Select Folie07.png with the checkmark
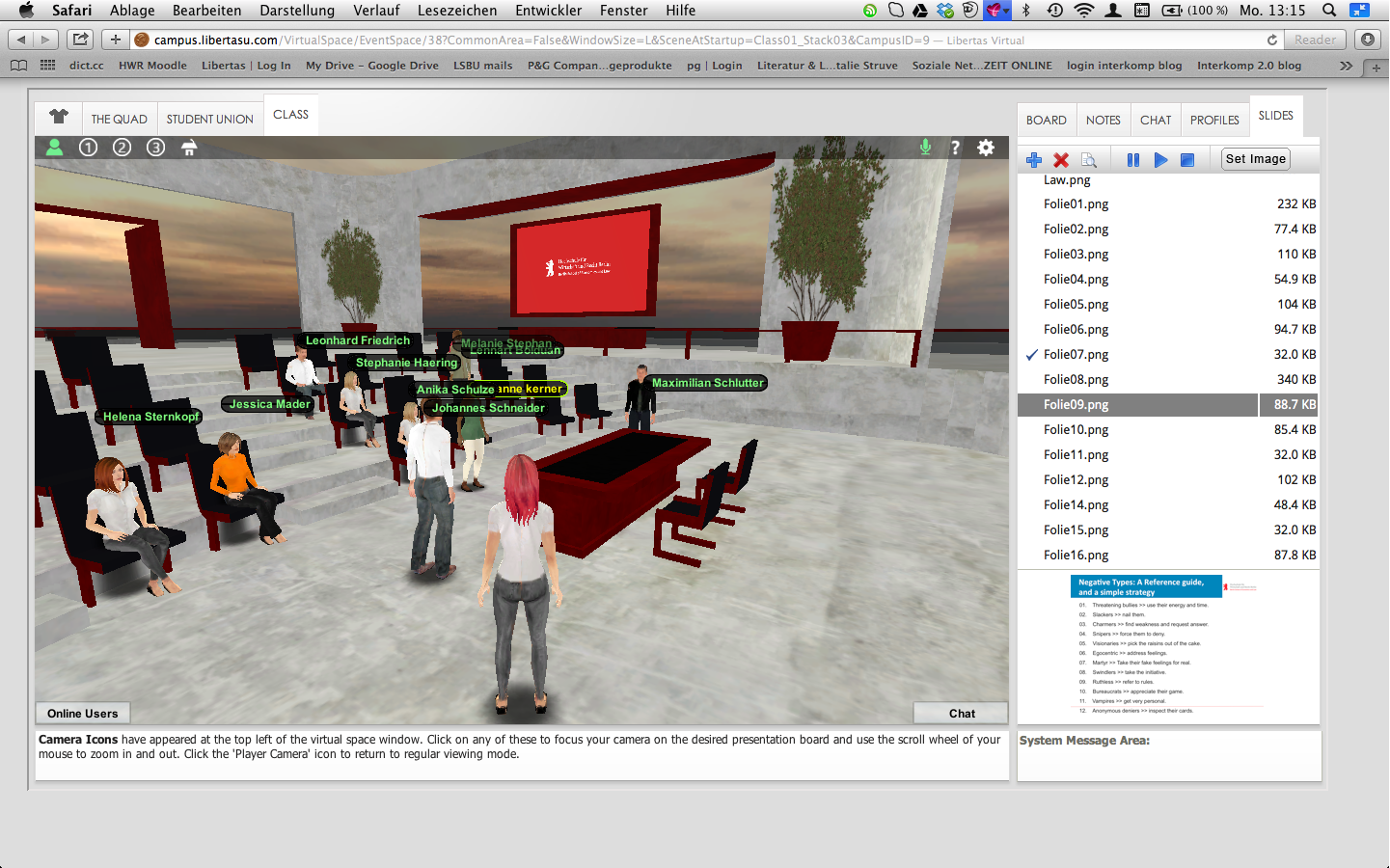Viewport: 1390px width, 868px height. (x=1076, y=355)
